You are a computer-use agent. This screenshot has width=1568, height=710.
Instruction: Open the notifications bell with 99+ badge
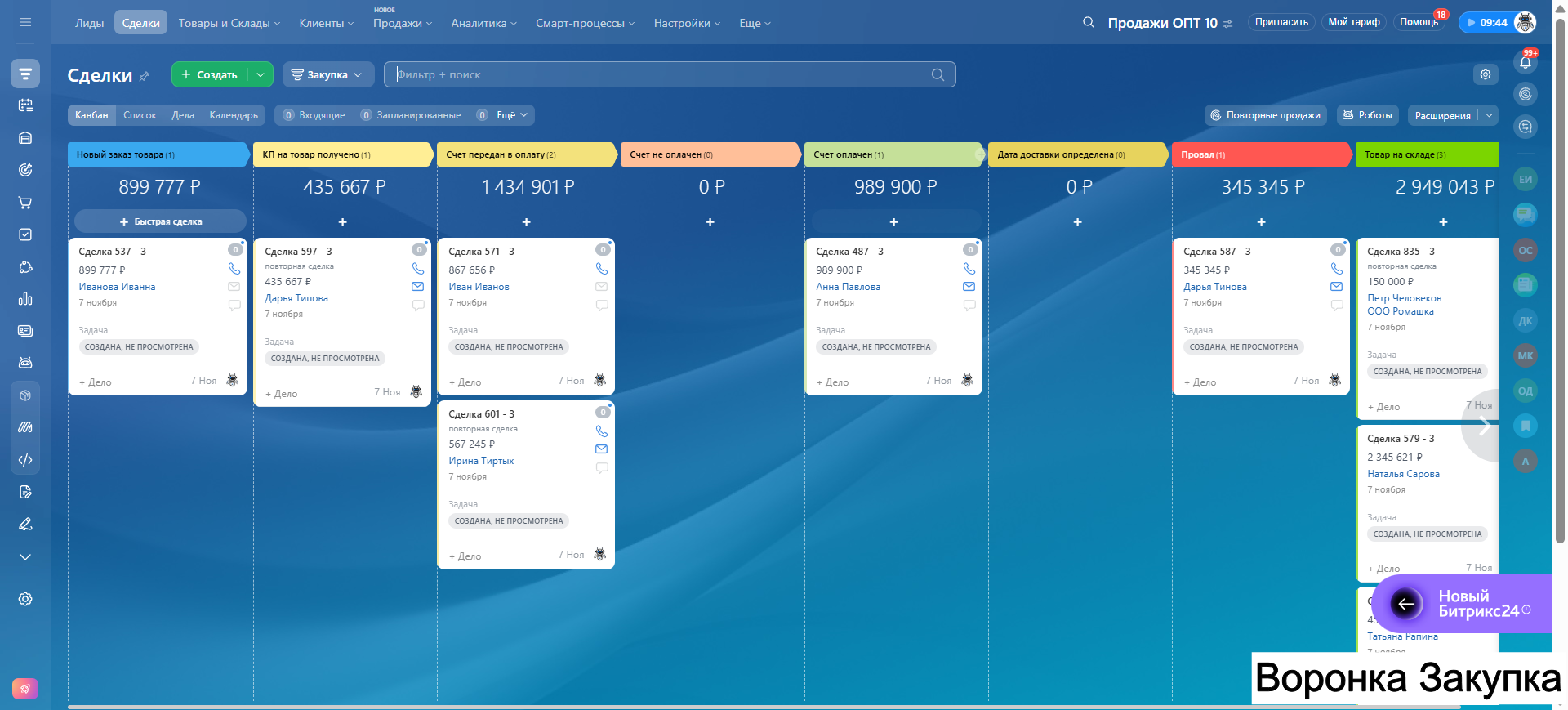tap(1526, 62)
